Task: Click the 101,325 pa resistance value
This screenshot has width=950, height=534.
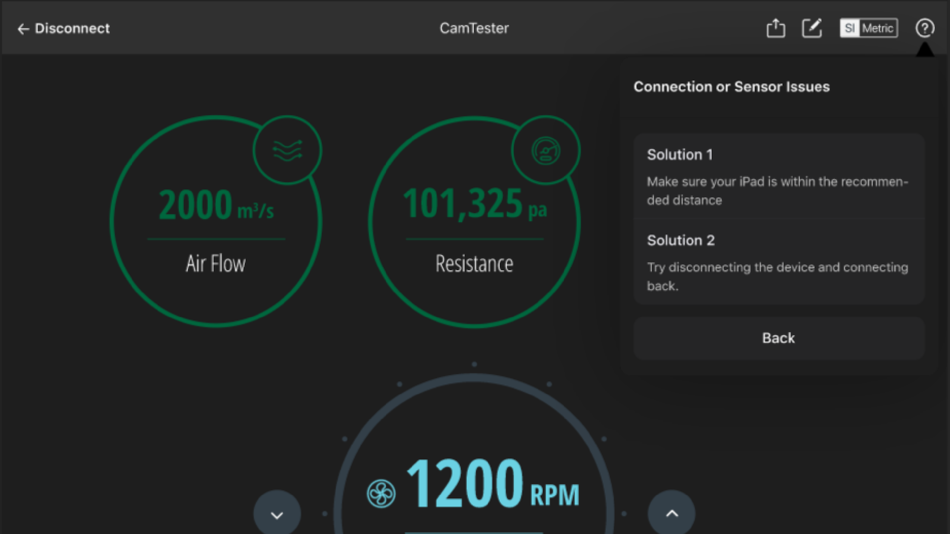Action: (474, 204)
